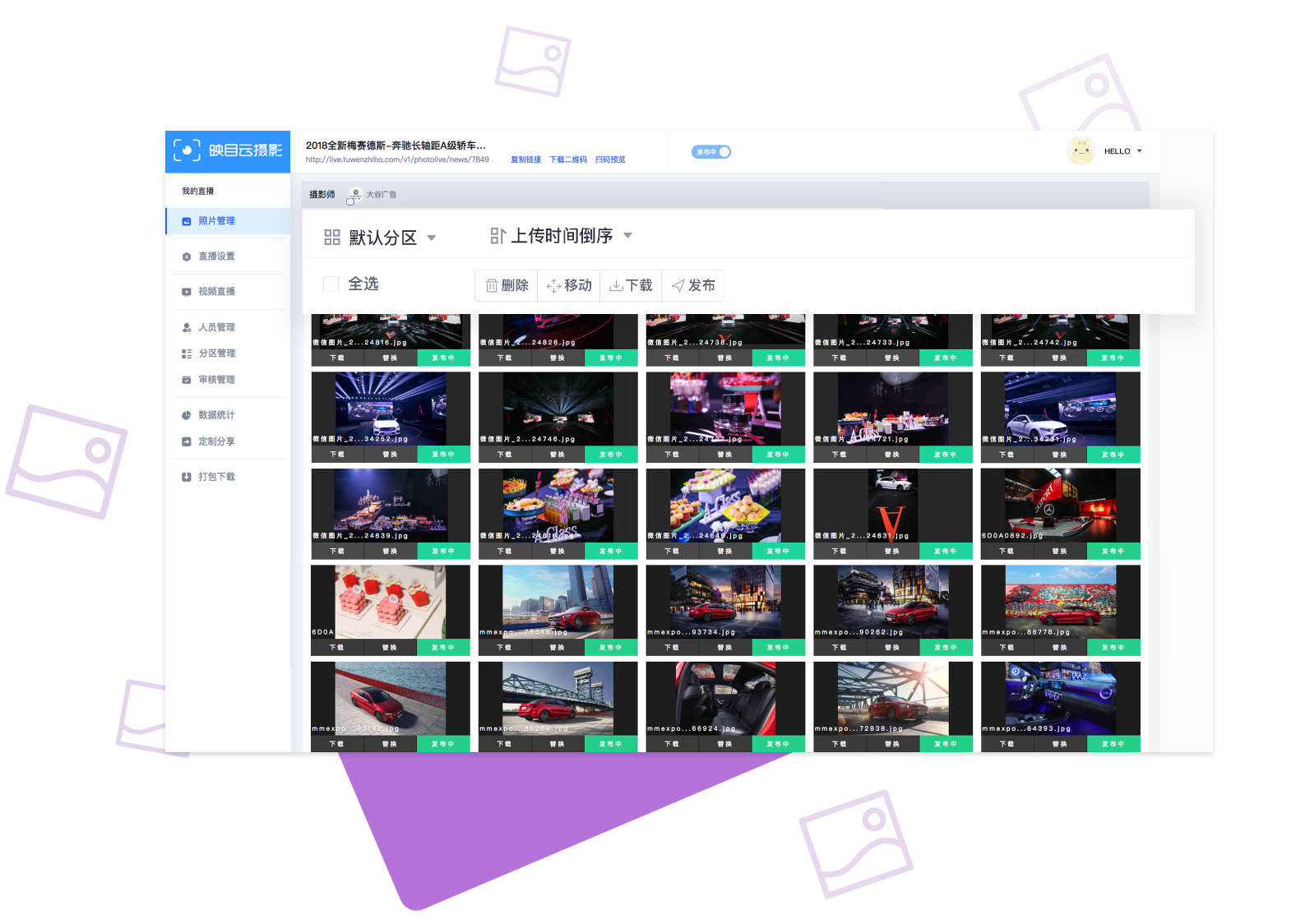This screenshot has width=1291, height=924.
Task: Click the 扫码预览 link
Action: point(610,159)
